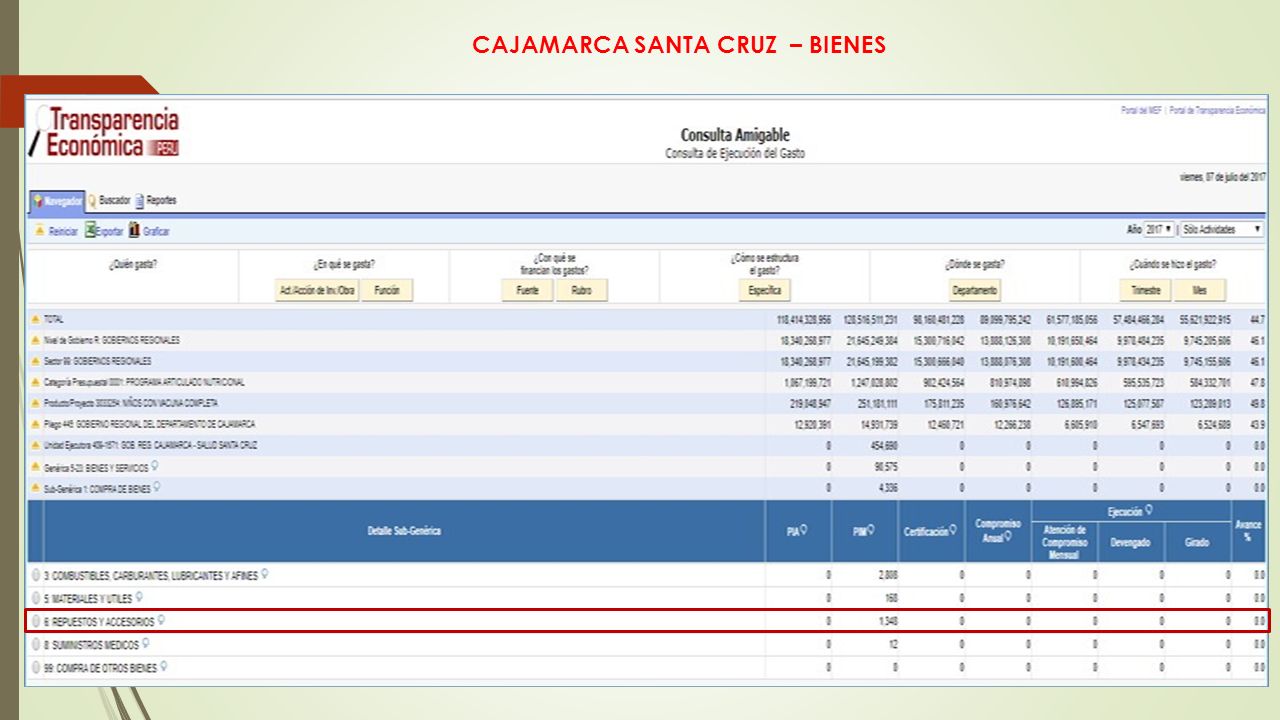The height and width of the screenshot is (720, 1280).
Task: Click the Graficar link text
Action: click(x=156, y=231)
